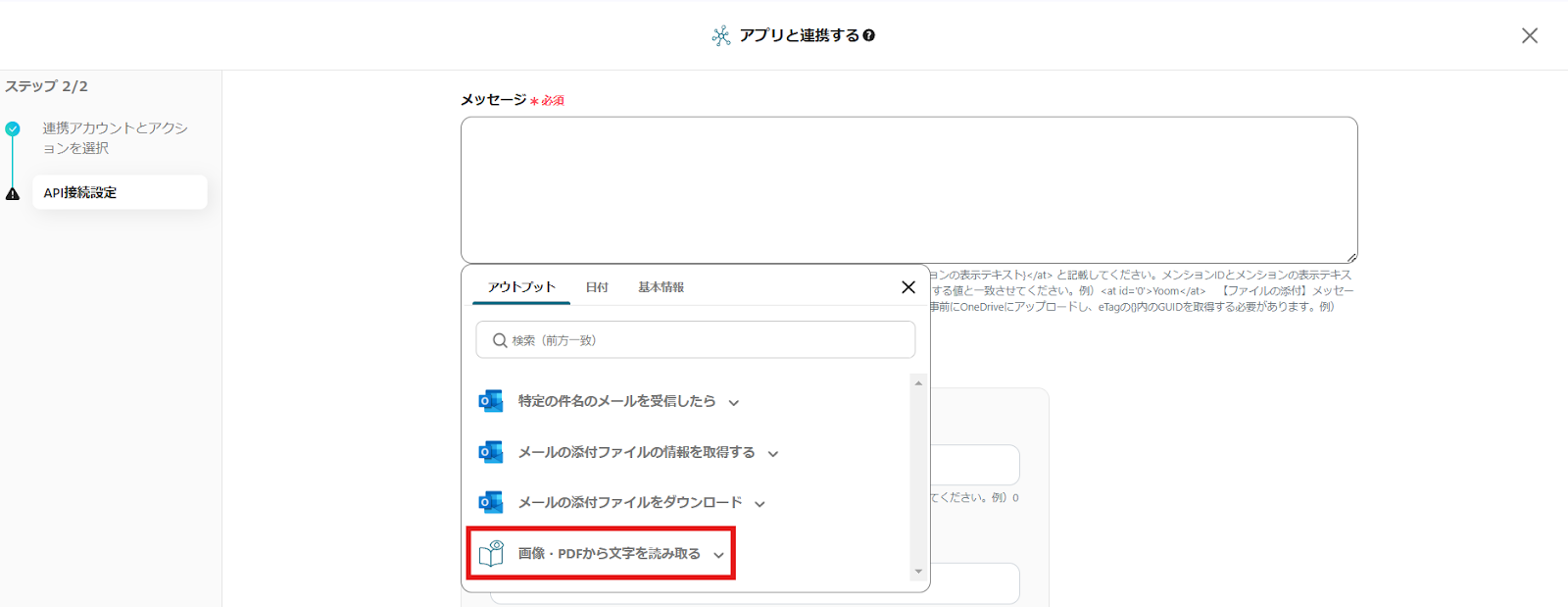Select 画像・PDFから文字を読み取る row text
Screen dimensions: 1568x607
coord(609,553)
